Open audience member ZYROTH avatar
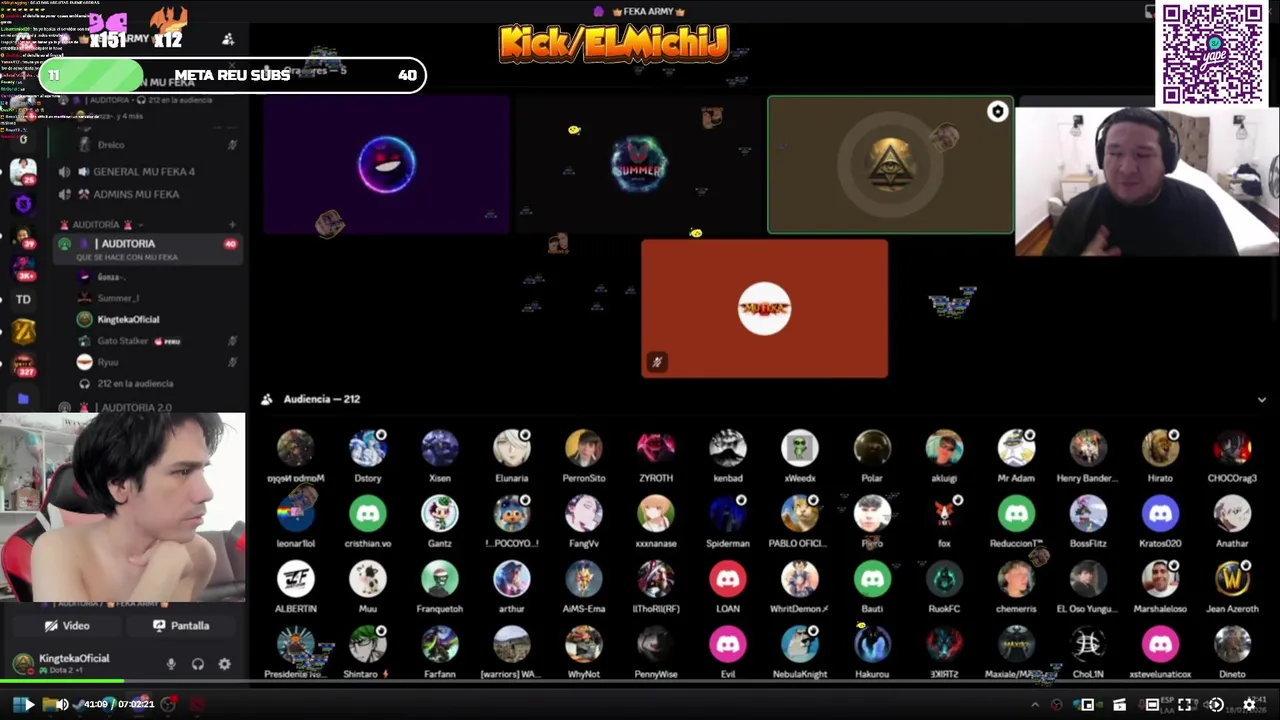The image size is (1280, 720). point(656,449)
